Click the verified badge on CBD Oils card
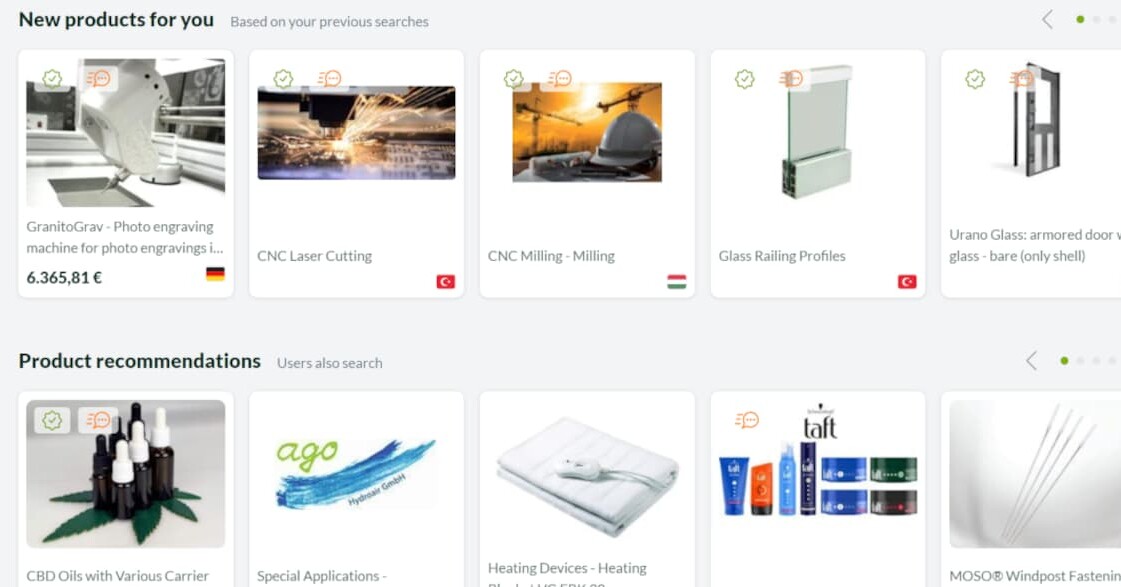 click(52, 420)
